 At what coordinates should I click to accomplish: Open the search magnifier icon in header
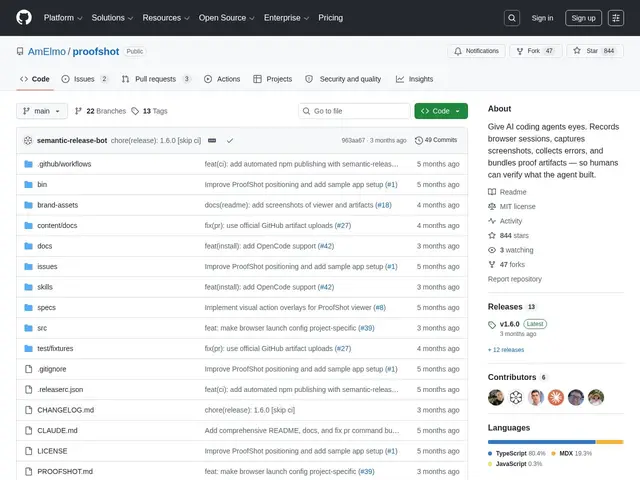pos(512,18)
